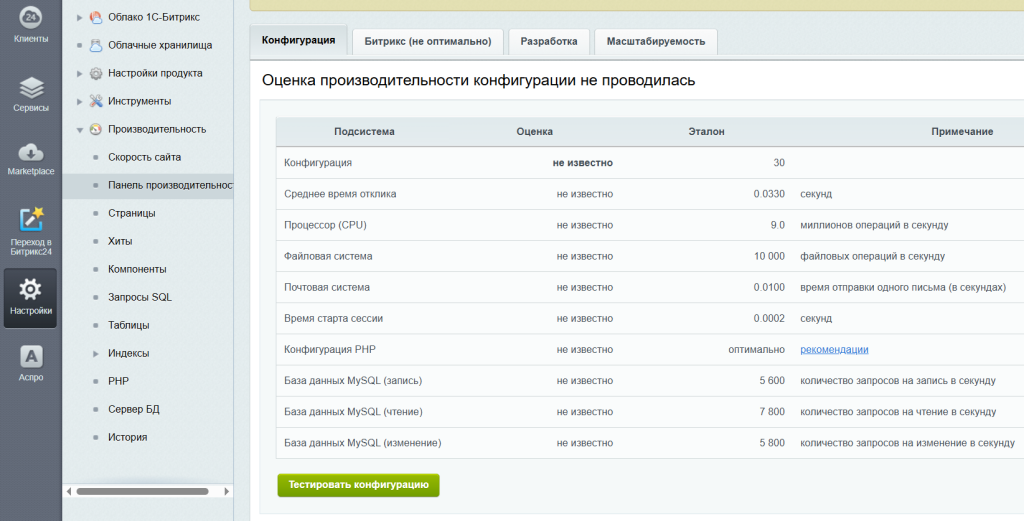
Task: Collapse the Производительность tree section
Action: pos(80,129)
